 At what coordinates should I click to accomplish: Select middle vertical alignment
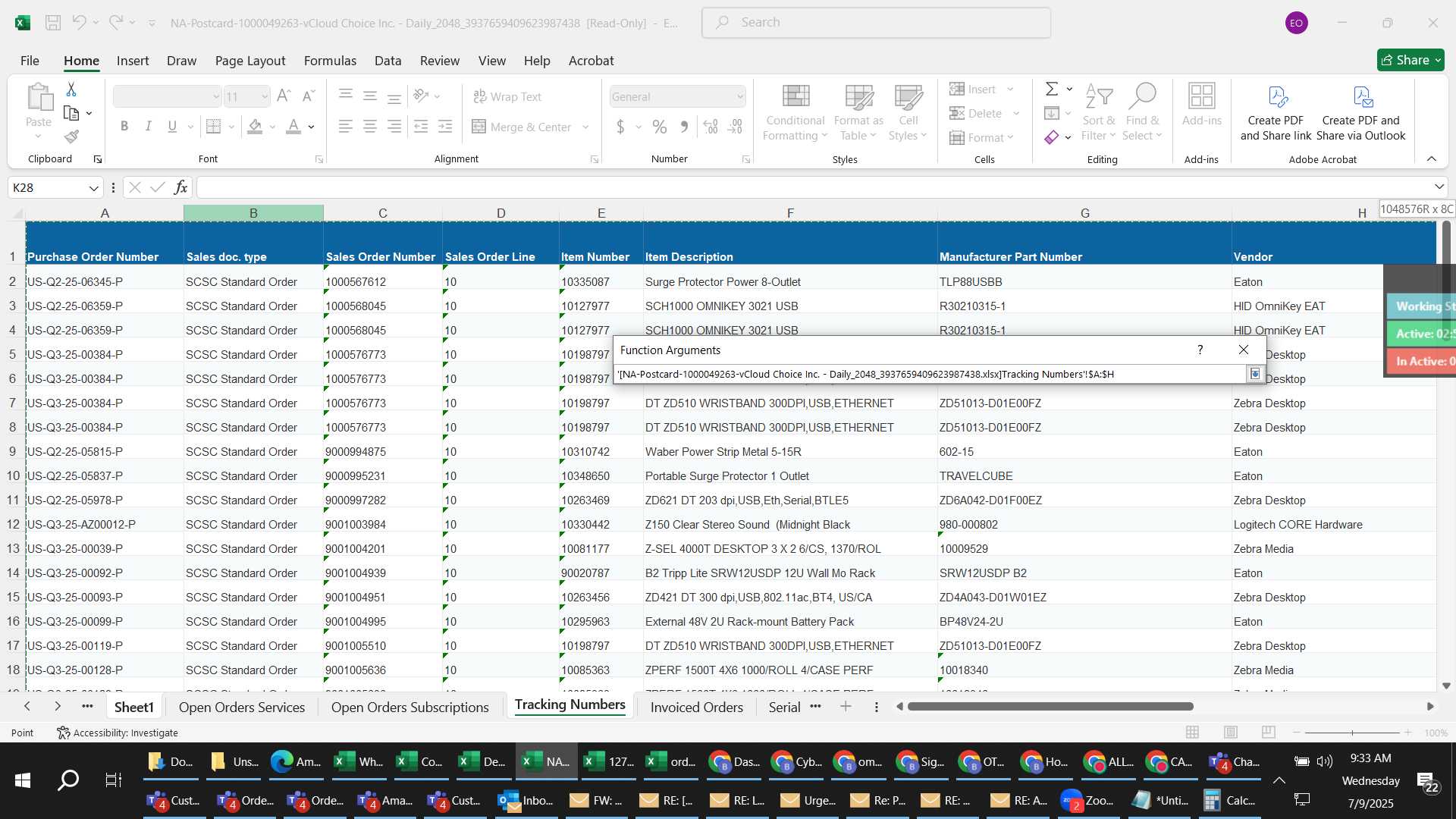tap(370, 96)
